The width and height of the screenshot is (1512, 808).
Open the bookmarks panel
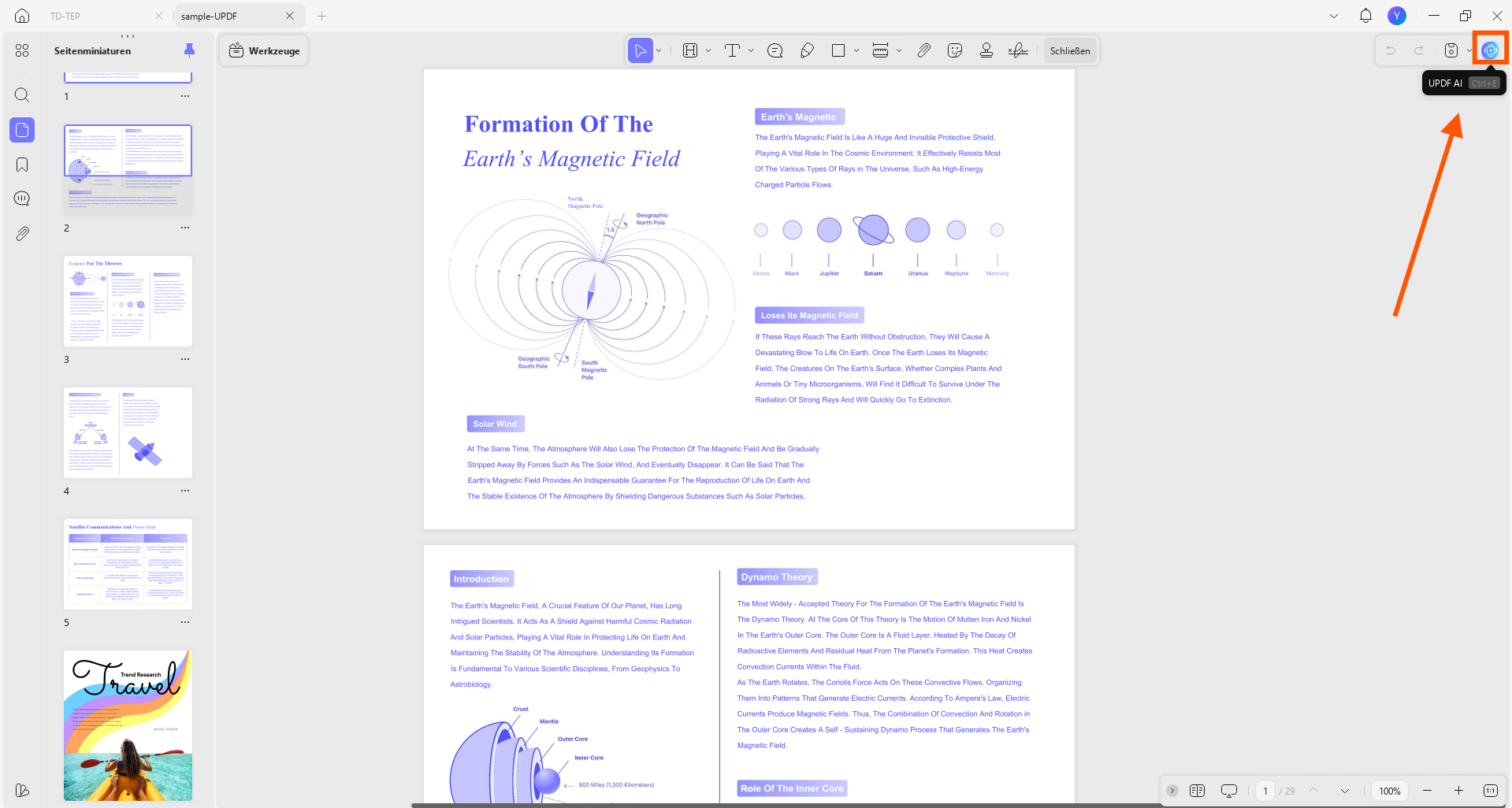coord(22,165)
